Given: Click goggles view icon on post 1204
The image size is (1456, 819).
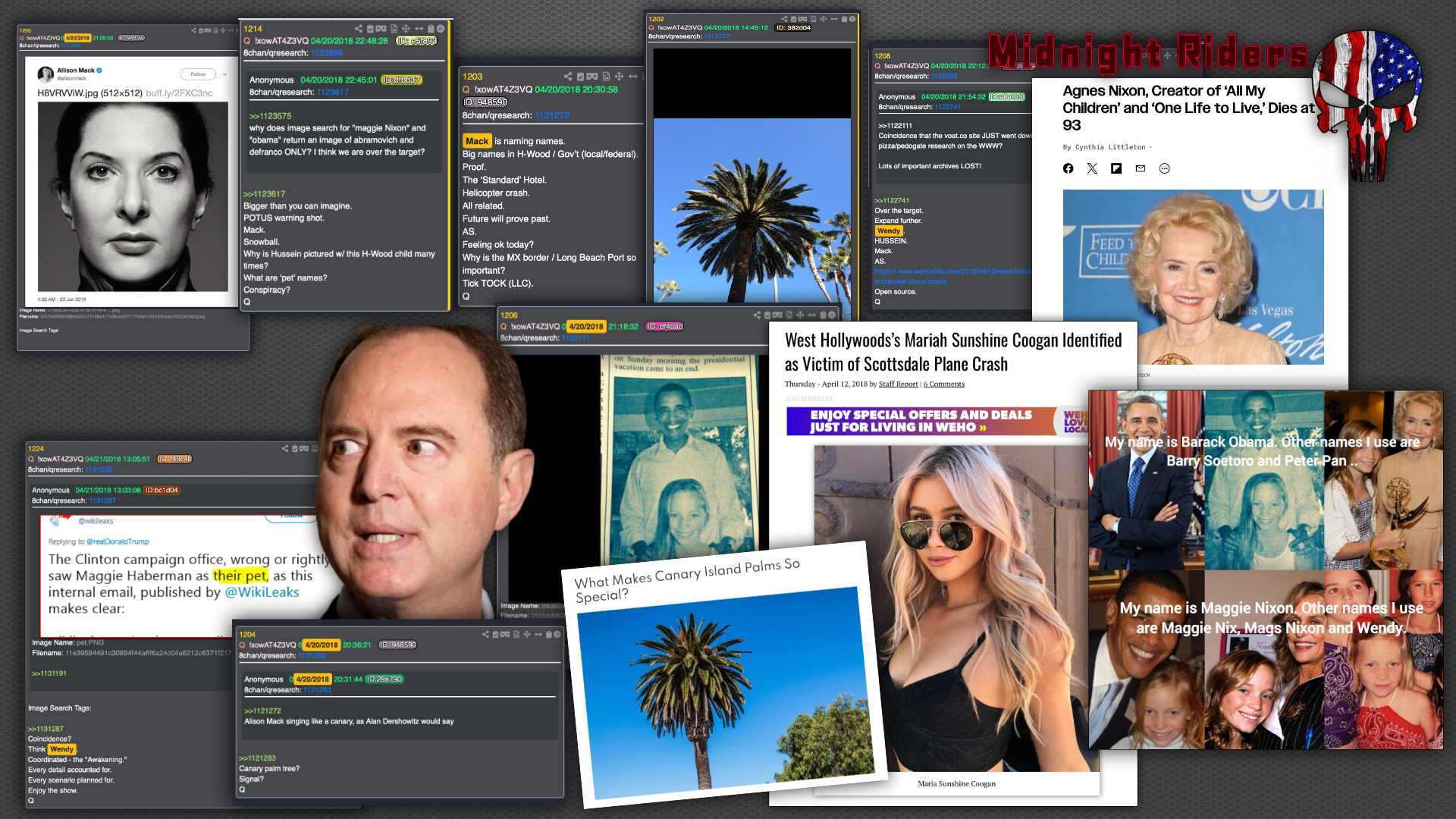Looking at the screenshot, I should pyautogui.click(x=505, y=634).
